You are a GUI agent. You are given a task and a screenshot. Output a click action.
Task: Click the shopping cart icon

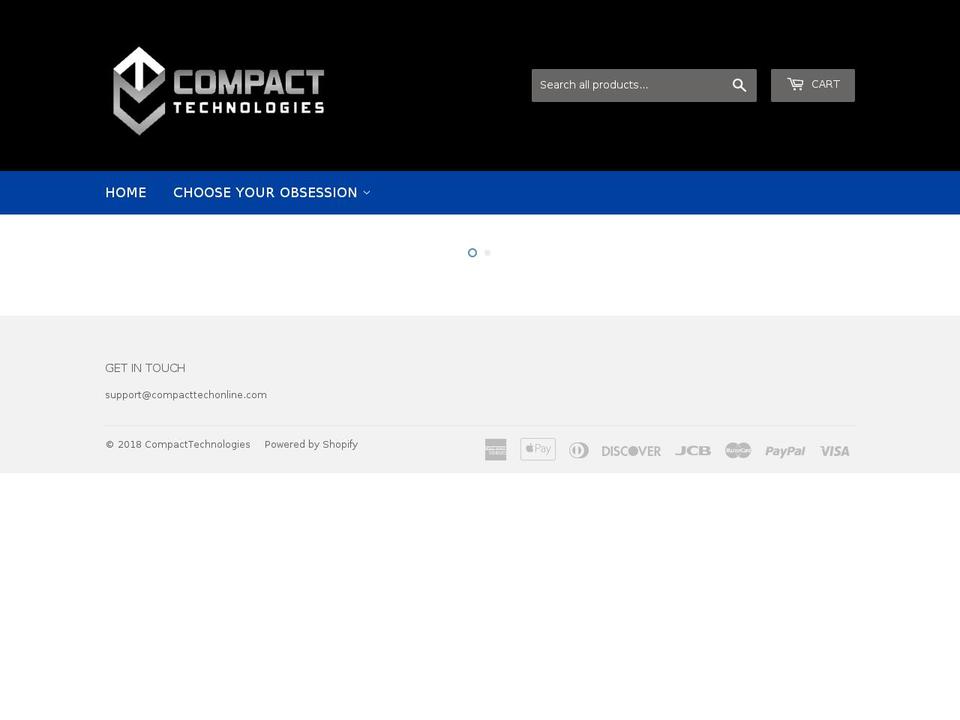coord(795,84)
